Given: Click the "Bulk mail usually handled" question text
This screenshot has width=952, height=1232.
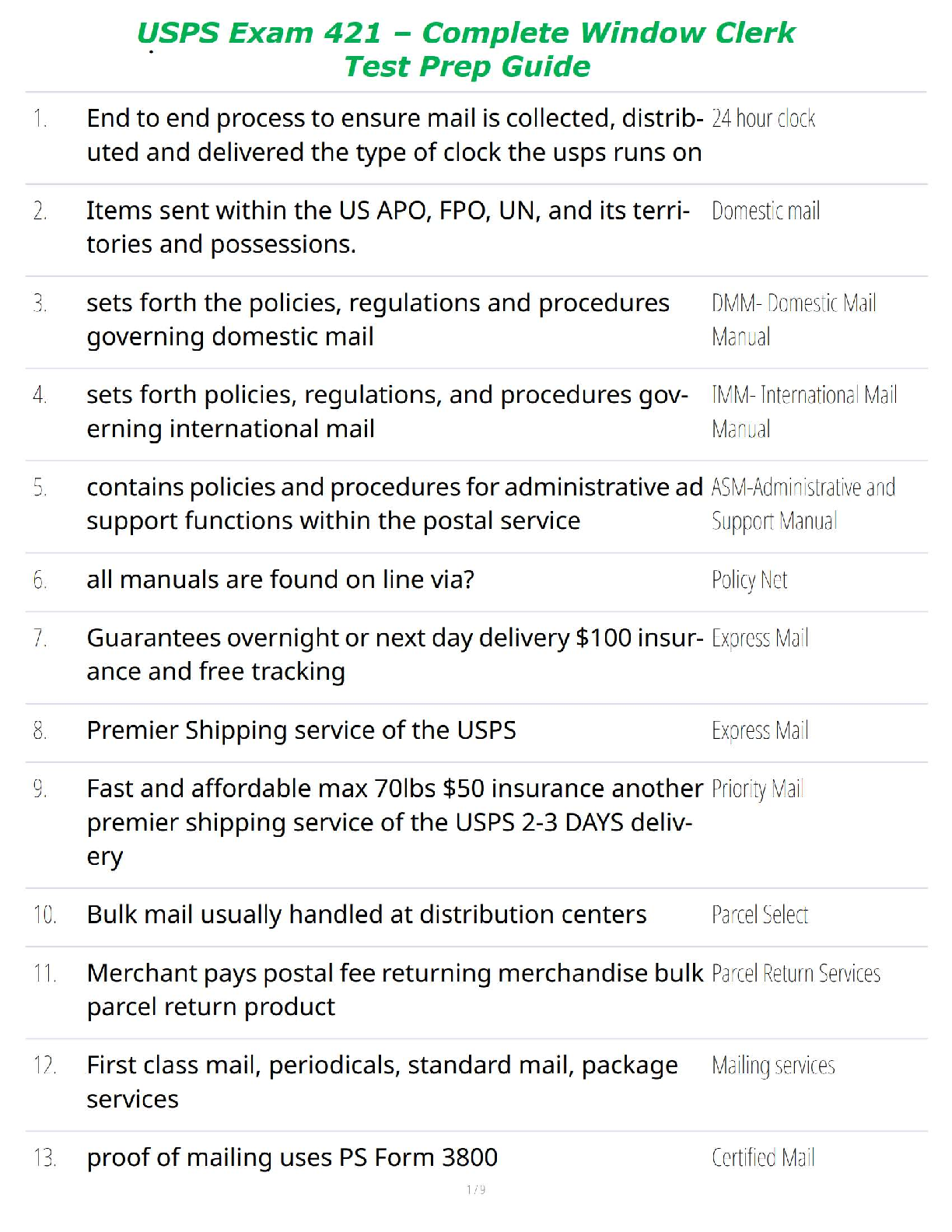Looking at the screenshot, I should pyautogui.click(x=366, y=915).
